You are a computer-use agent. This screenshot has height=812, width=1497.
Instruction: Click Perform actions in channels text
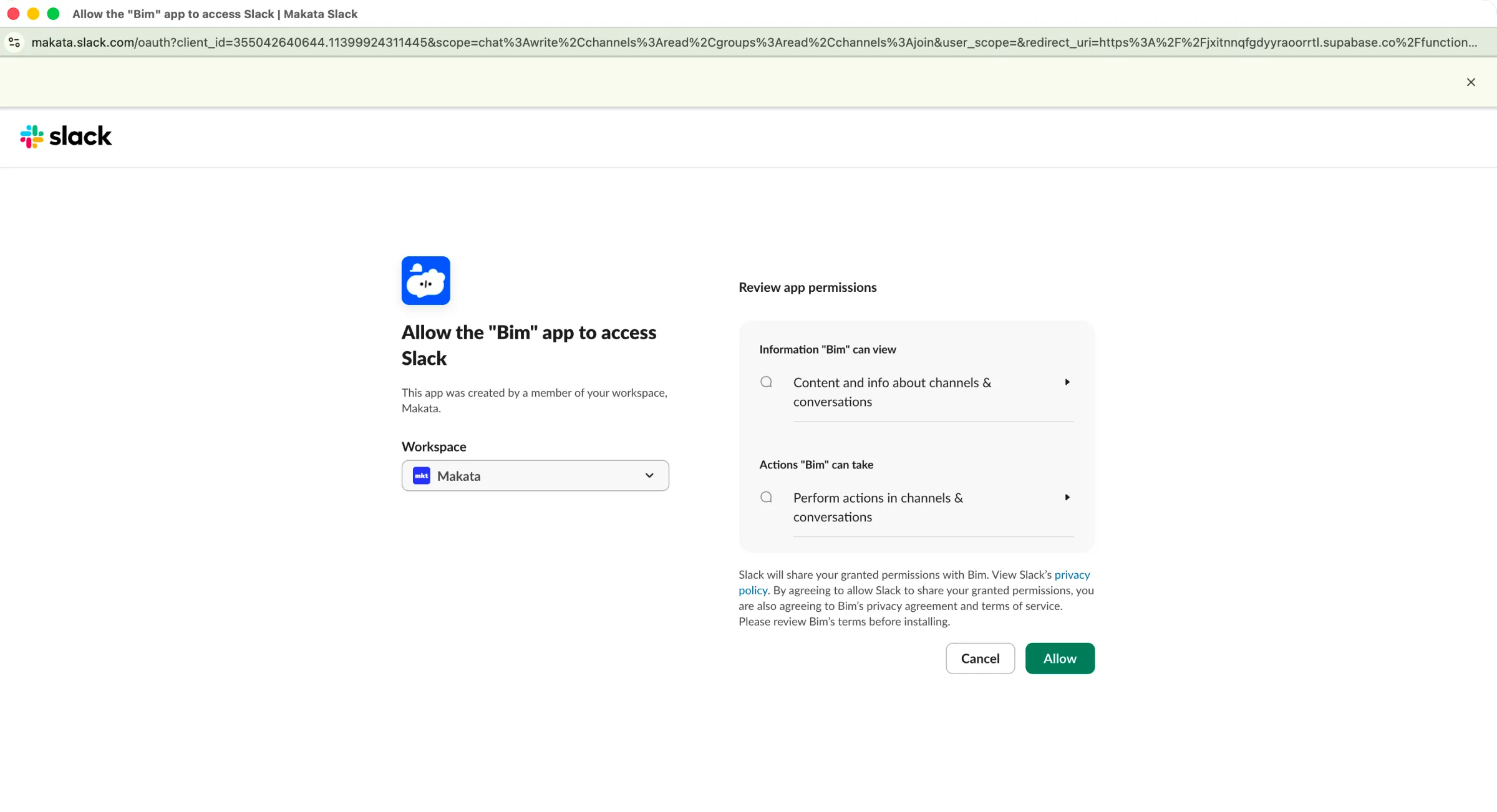(x=878, y=508)
